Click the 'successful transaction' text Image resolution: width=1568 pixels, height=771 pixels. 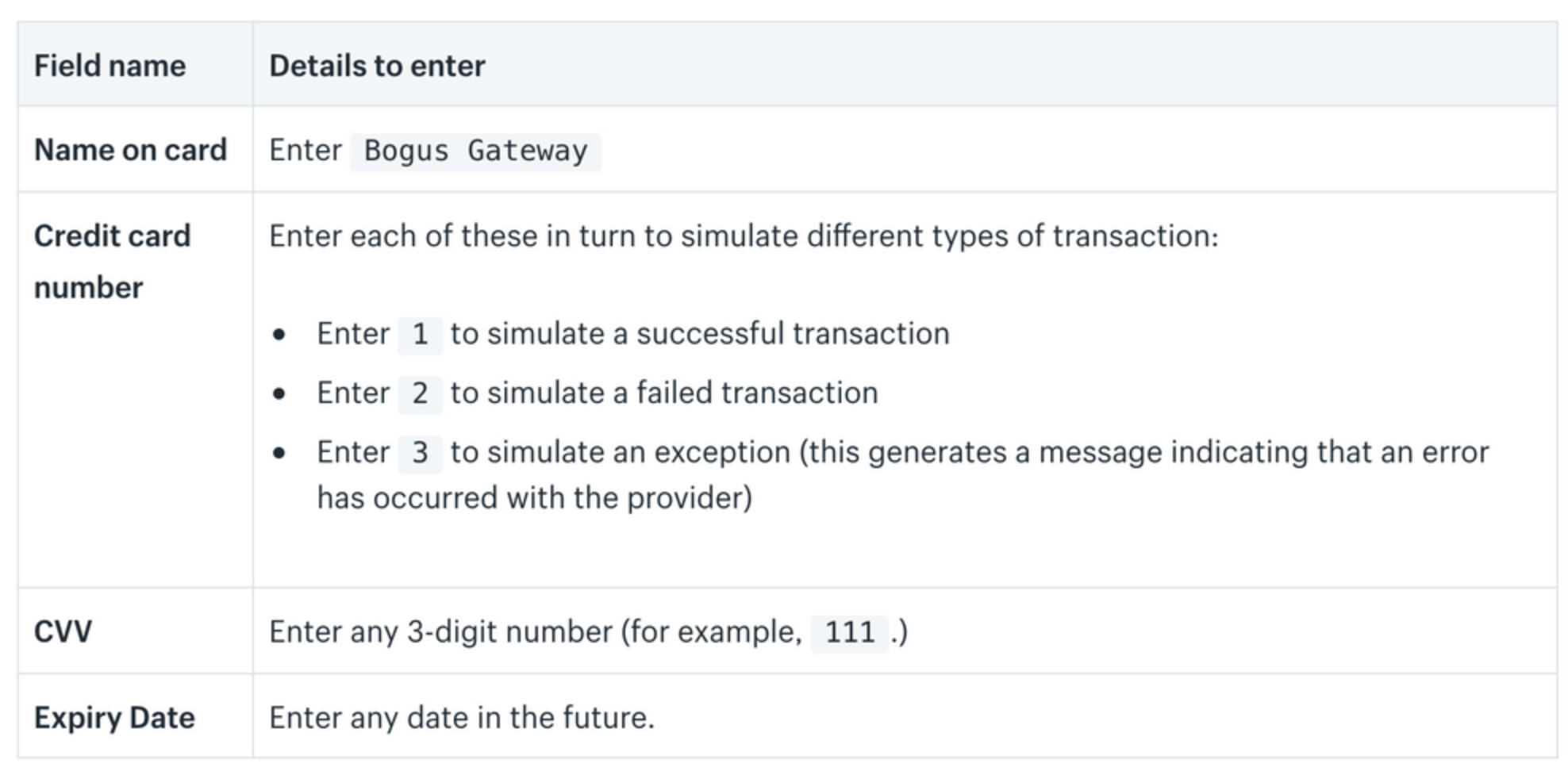coord(792,334)
